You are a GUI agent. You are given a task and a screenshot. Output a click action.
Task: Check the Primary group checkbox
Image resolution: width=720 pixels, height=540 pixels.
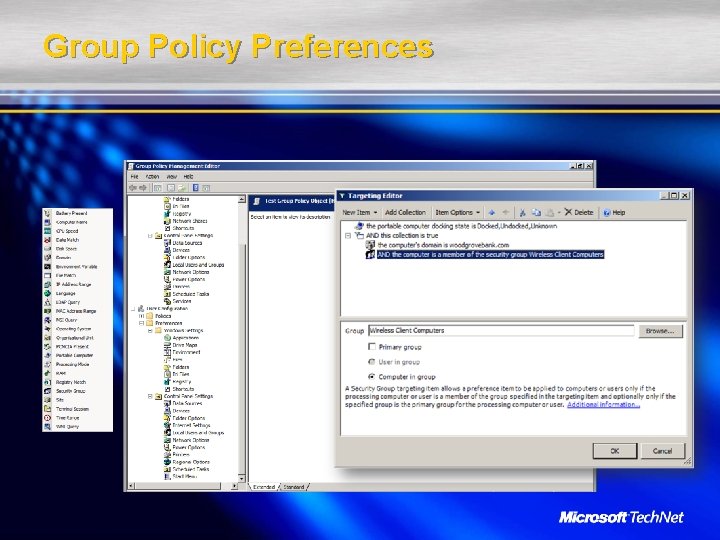(x=372, y=347)
